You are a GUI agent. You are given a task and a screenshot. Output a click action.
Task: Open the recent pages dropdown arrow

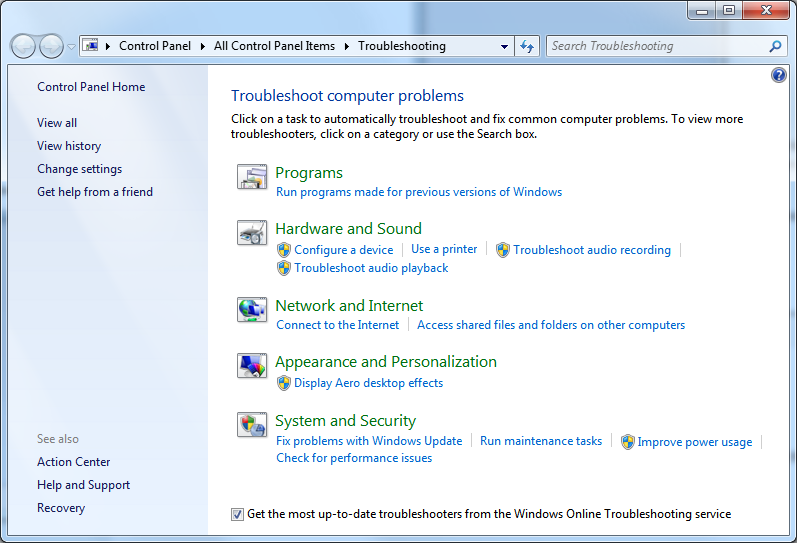(71, 47)
